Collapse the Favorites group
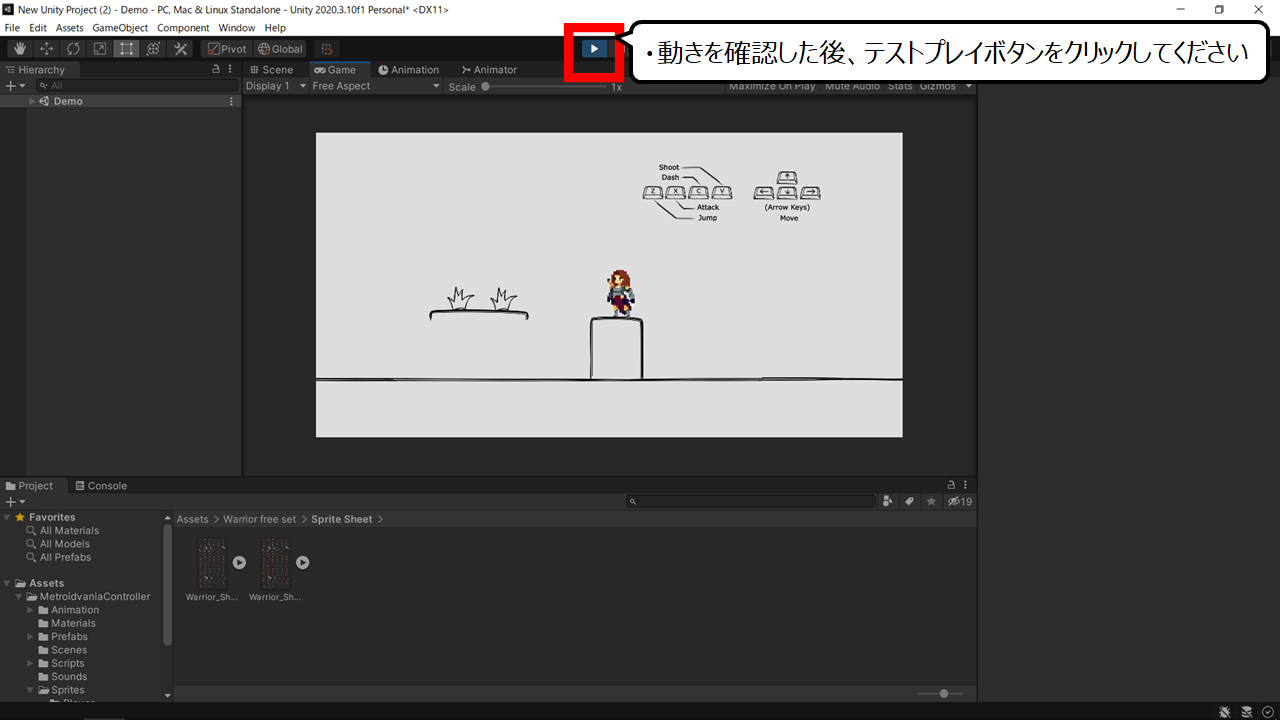The width and height of the screenshot is (1280, 720). click(7, 517)
